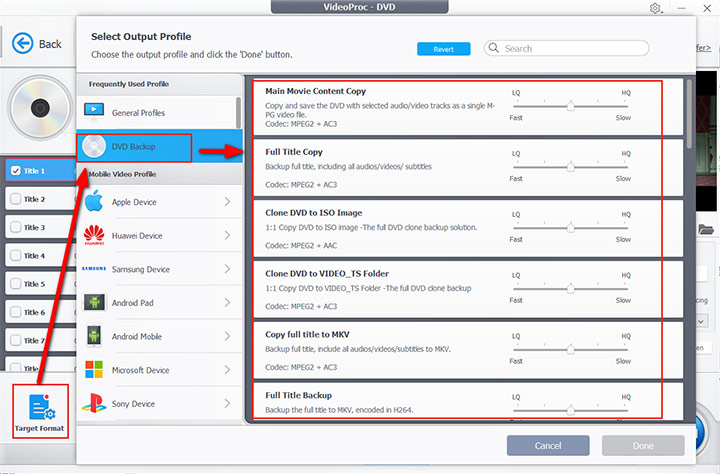Check the Title 3 checkbox
Image resolution: width=720 pixels, height=474 pixels.
(16, 227)
